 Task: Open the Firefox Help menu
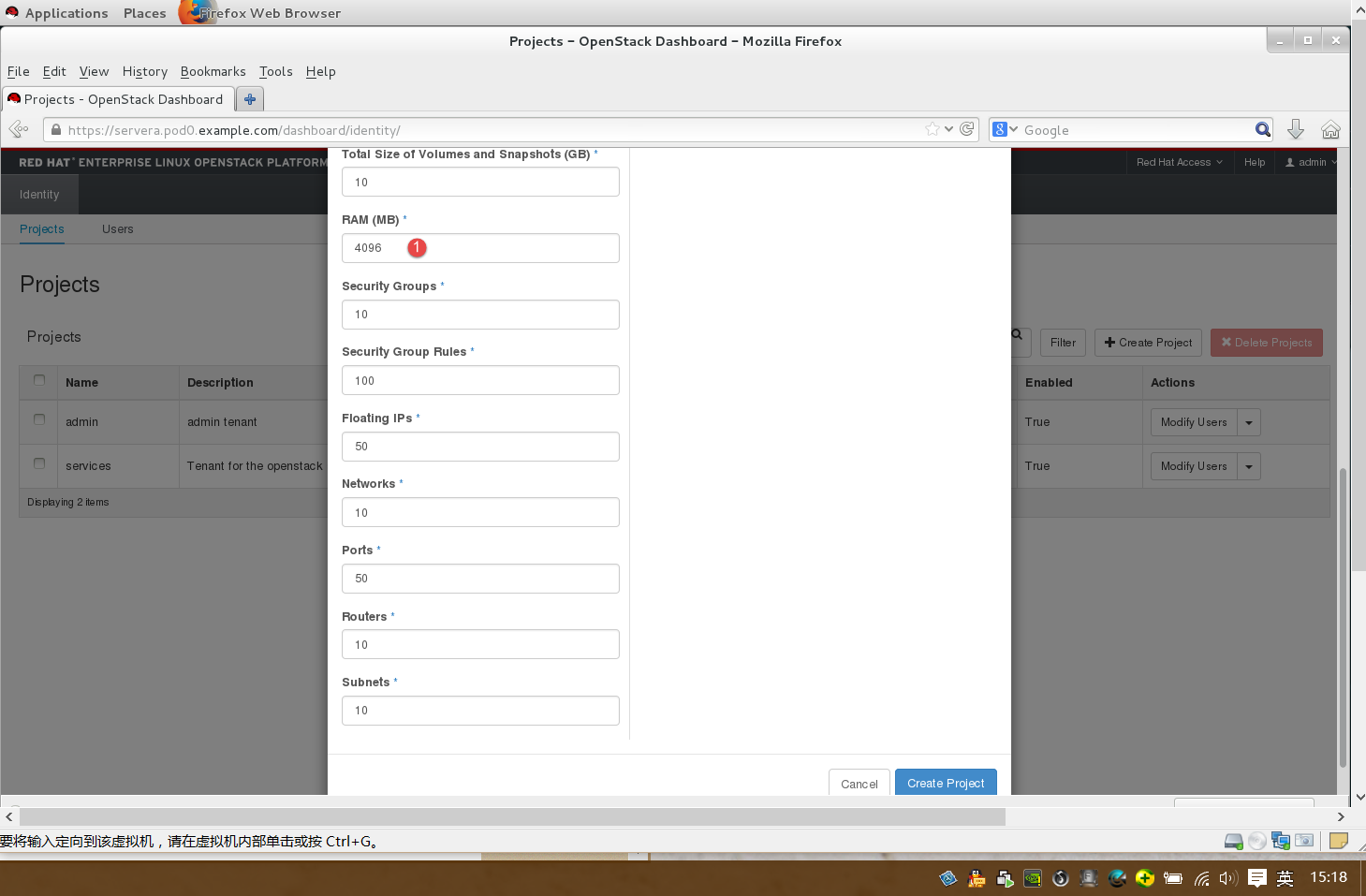[x=320, y=71]
